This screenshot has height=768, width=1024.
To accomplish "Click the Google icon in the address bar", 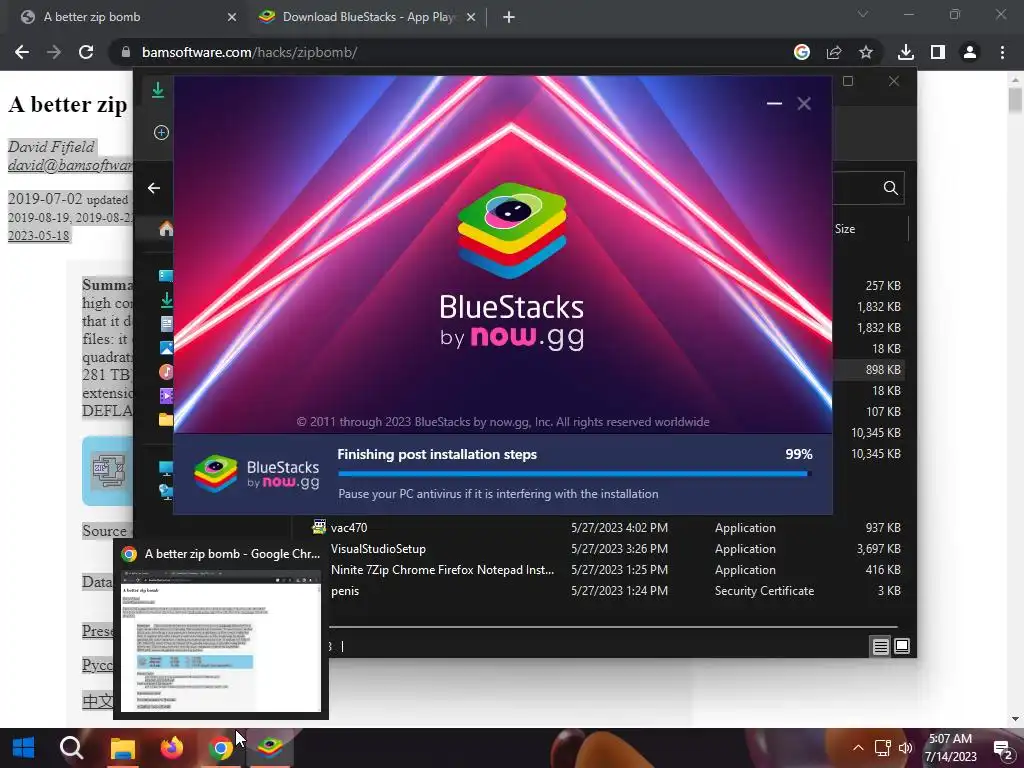I will (802, 52).
